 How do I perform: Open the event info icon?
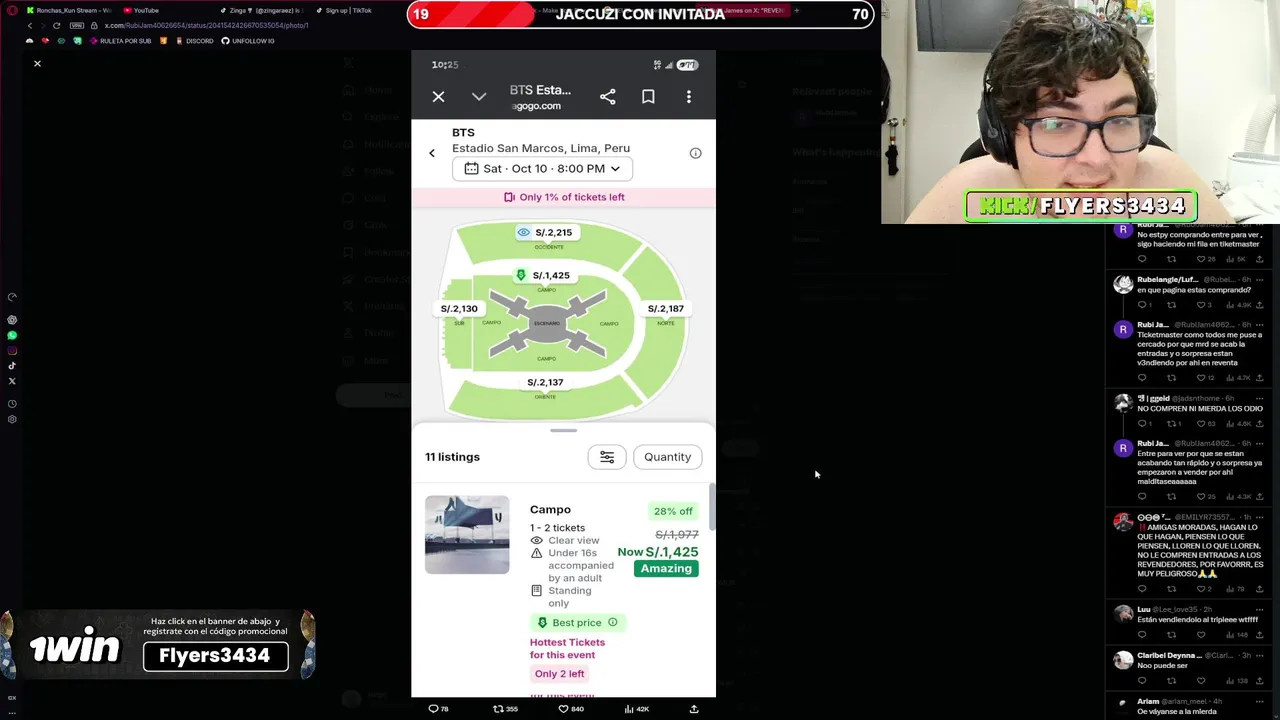coord(695,153)
